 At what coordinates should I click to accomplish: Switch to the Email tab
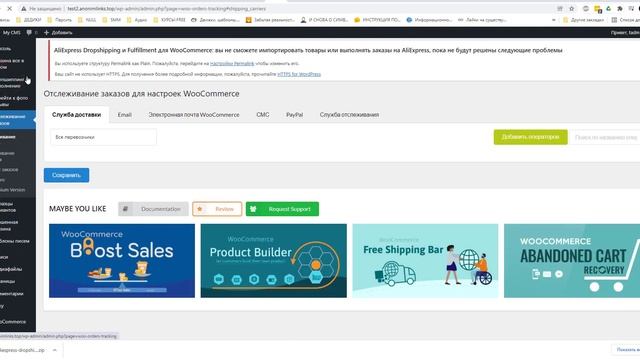pyautogui.click(x=124, y=115)
